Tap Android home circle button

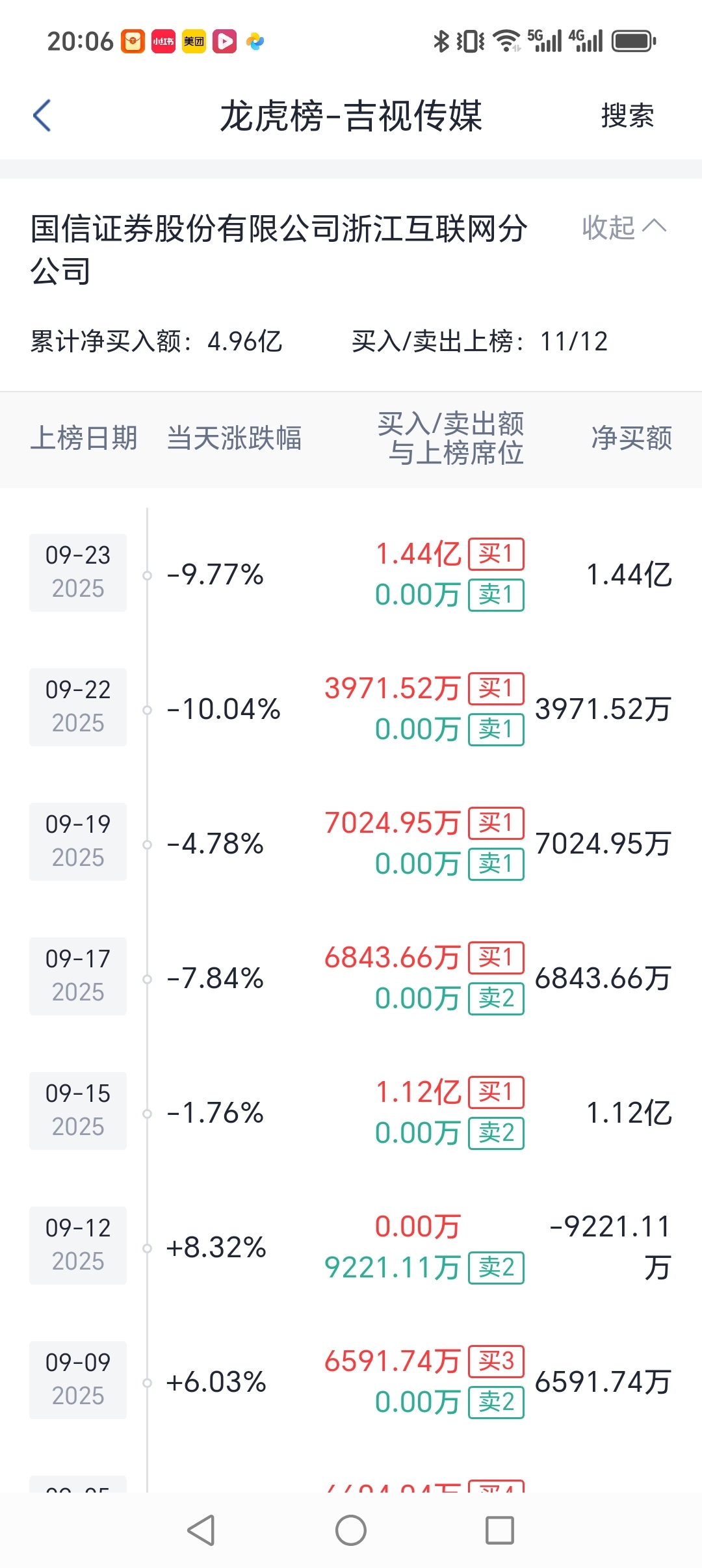(351, 1530)
